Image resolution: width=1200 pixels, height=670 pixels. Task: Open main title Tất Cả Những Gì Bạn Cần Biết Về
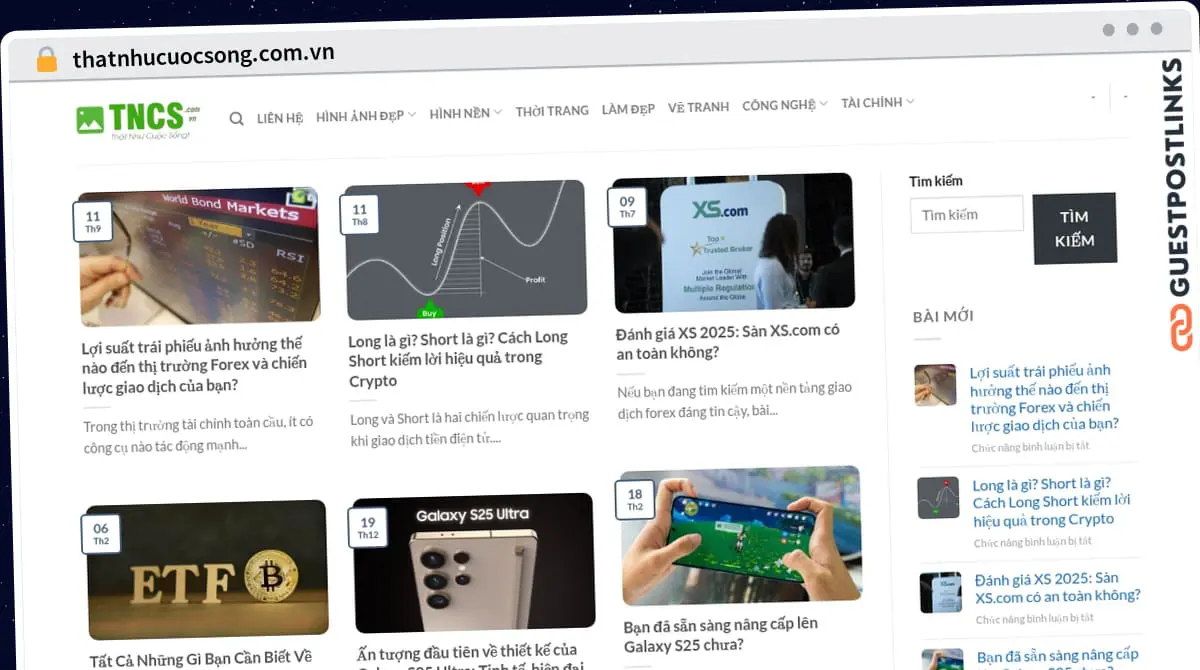pyautogui.click(x=201, y=658)
